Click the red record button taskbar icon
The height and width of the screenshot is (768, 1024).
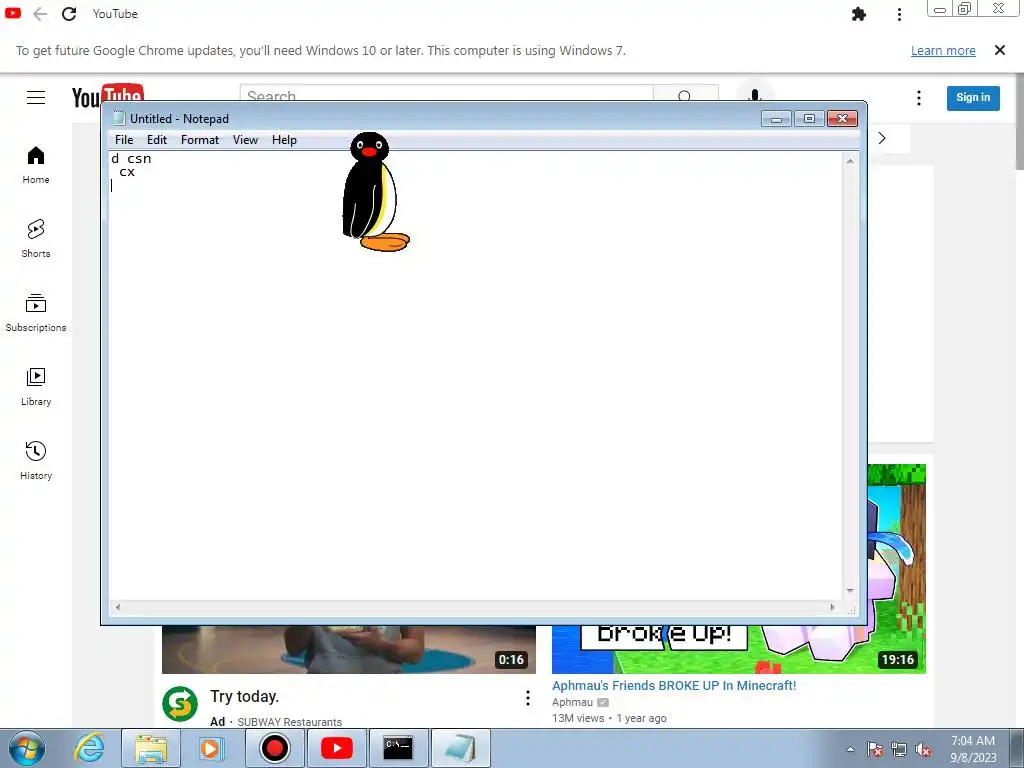[x=274, y=748]
